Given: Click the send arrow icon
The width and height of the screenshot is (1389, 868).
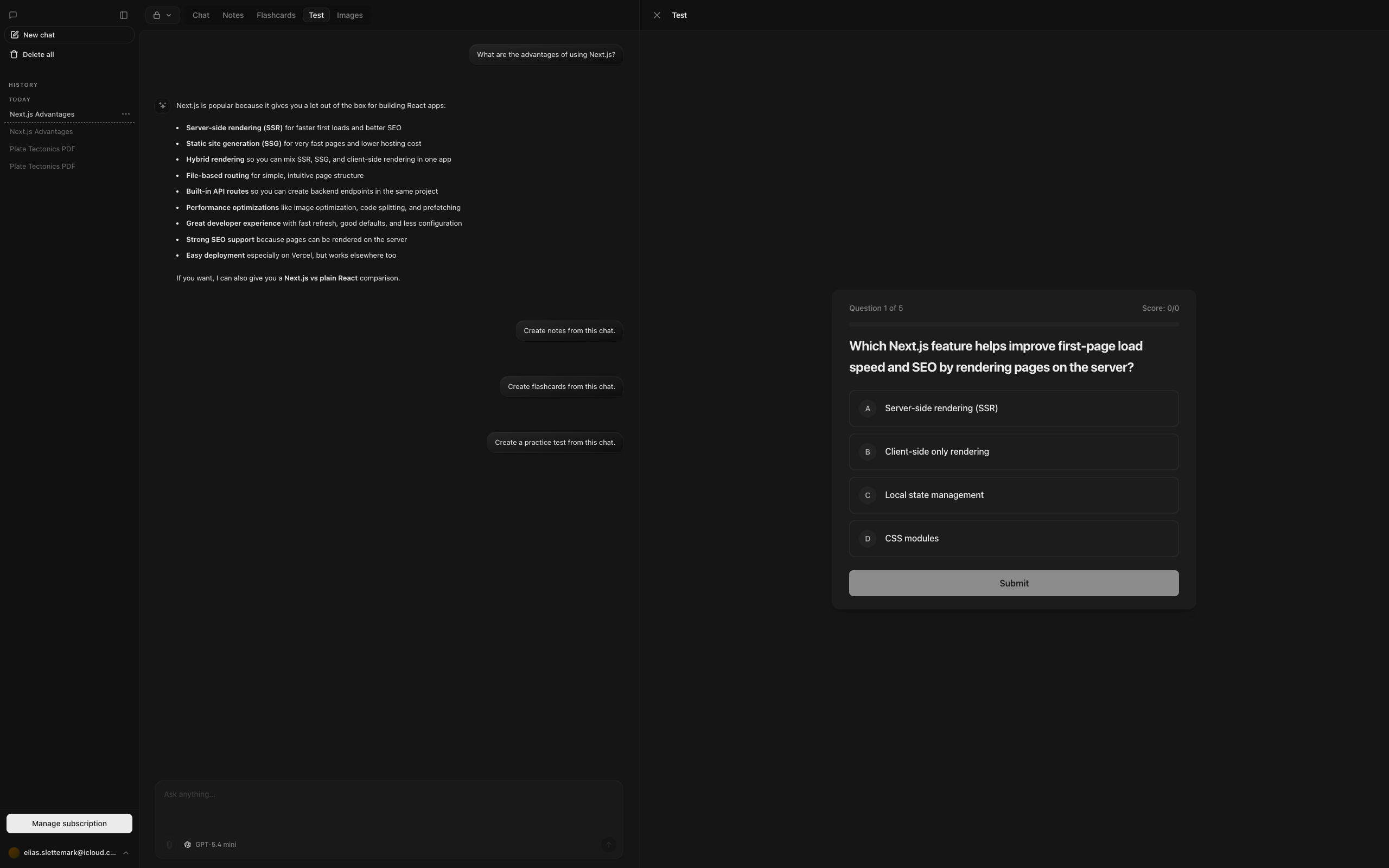Looking at the screenshot, I should click(608, 844).
